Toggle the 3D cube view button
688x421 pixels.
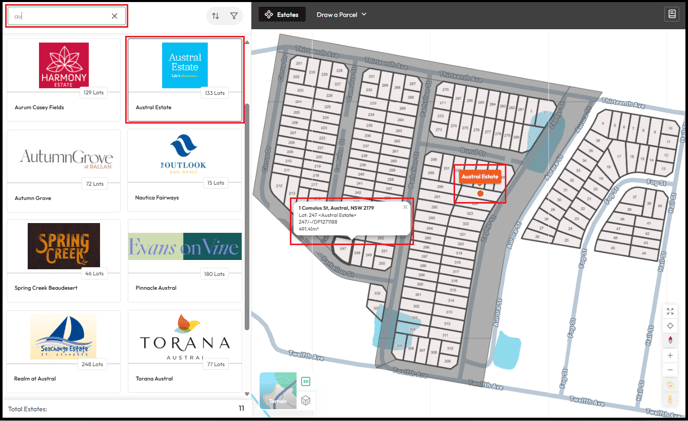306,400
